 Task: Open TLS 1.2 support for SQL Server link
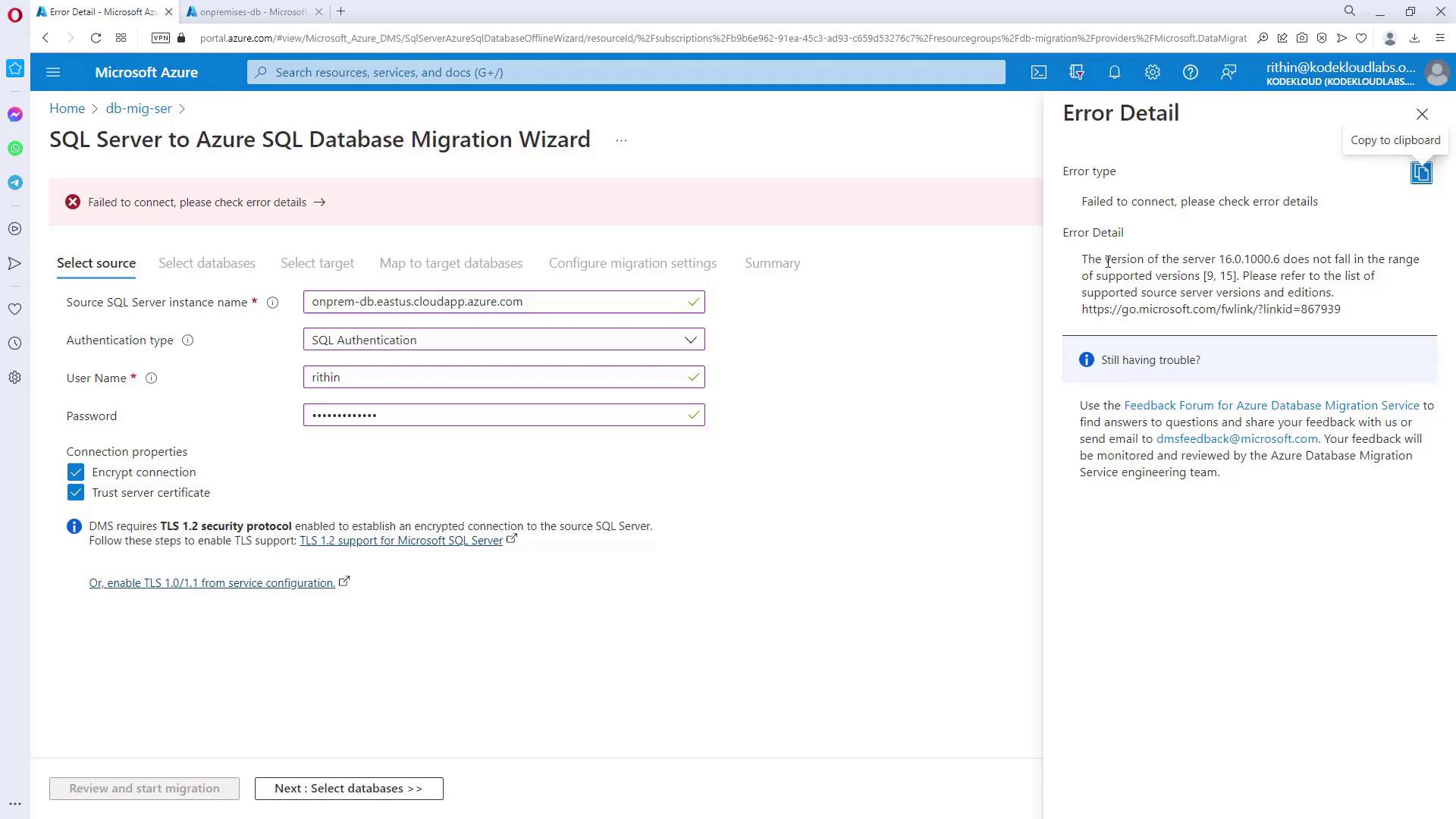401,541
